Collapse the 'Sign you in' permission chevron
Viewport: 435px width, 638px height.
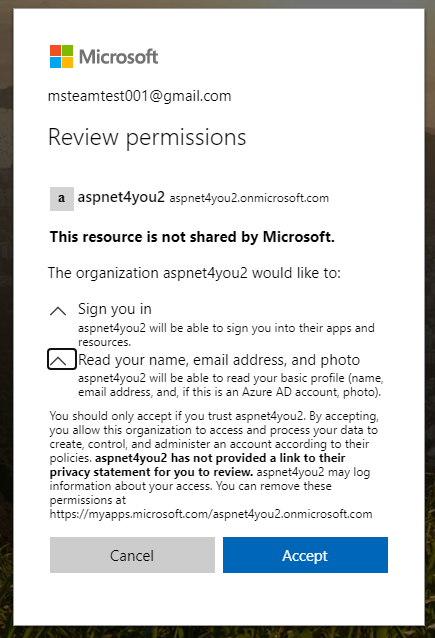tap(58, 311)
